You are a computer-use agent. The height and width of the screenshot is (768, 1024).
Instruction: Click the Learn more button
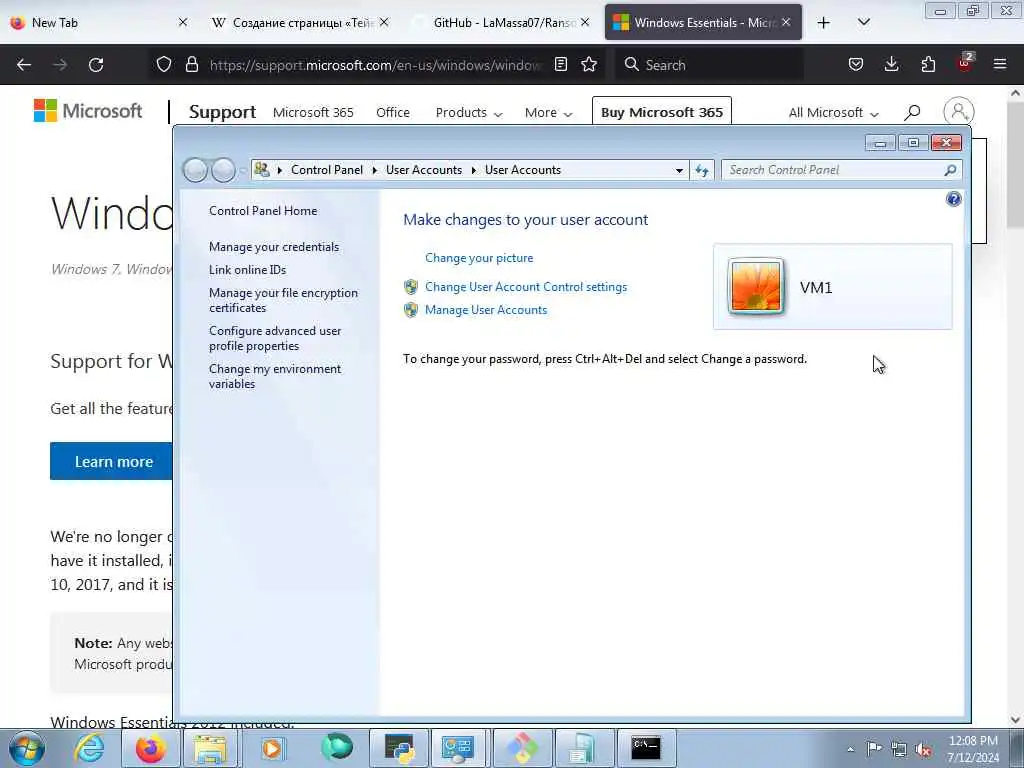pos(112,461)
